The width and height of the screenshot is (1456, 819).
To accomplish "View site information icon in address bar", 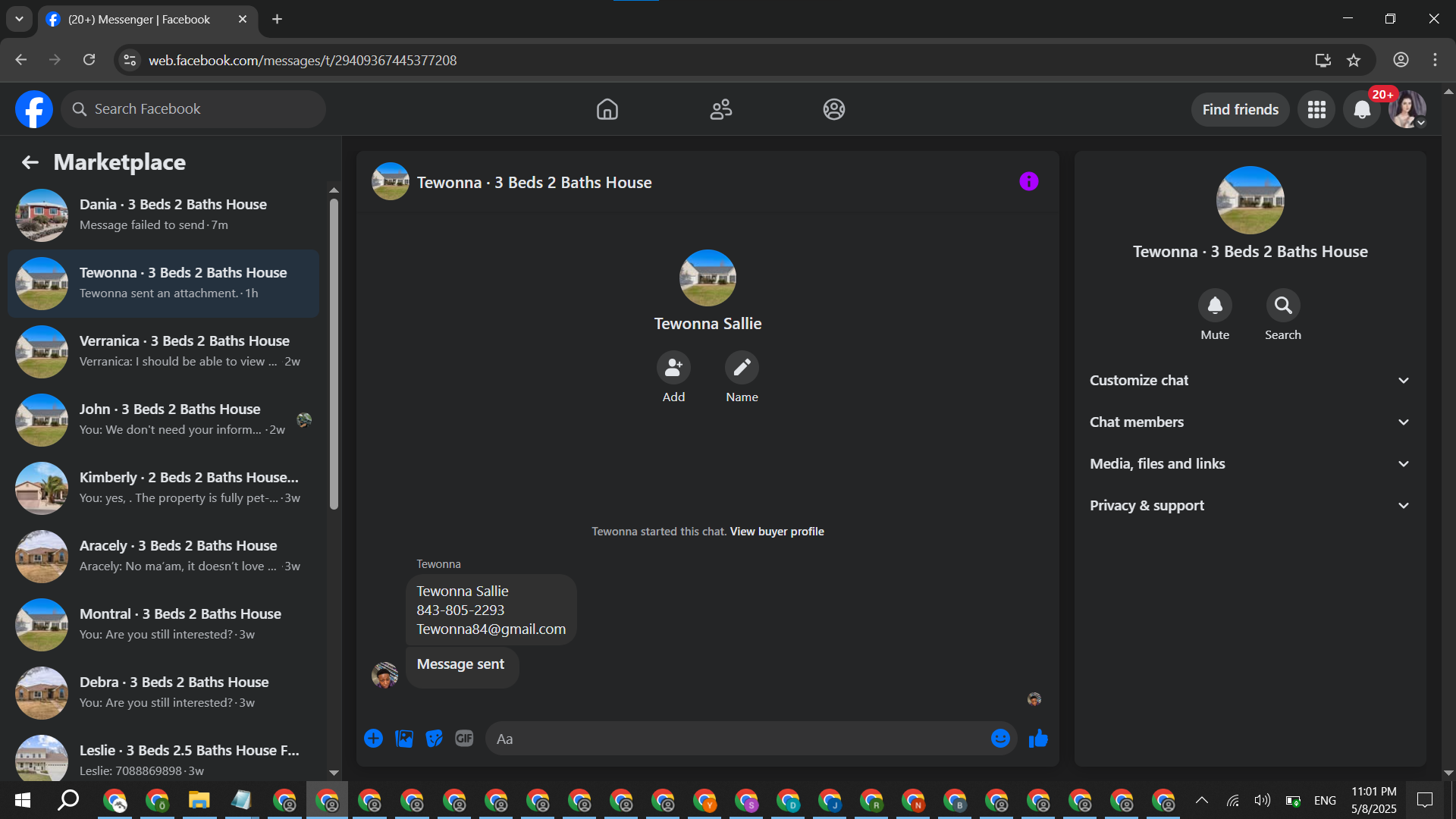I will point(130,61).
